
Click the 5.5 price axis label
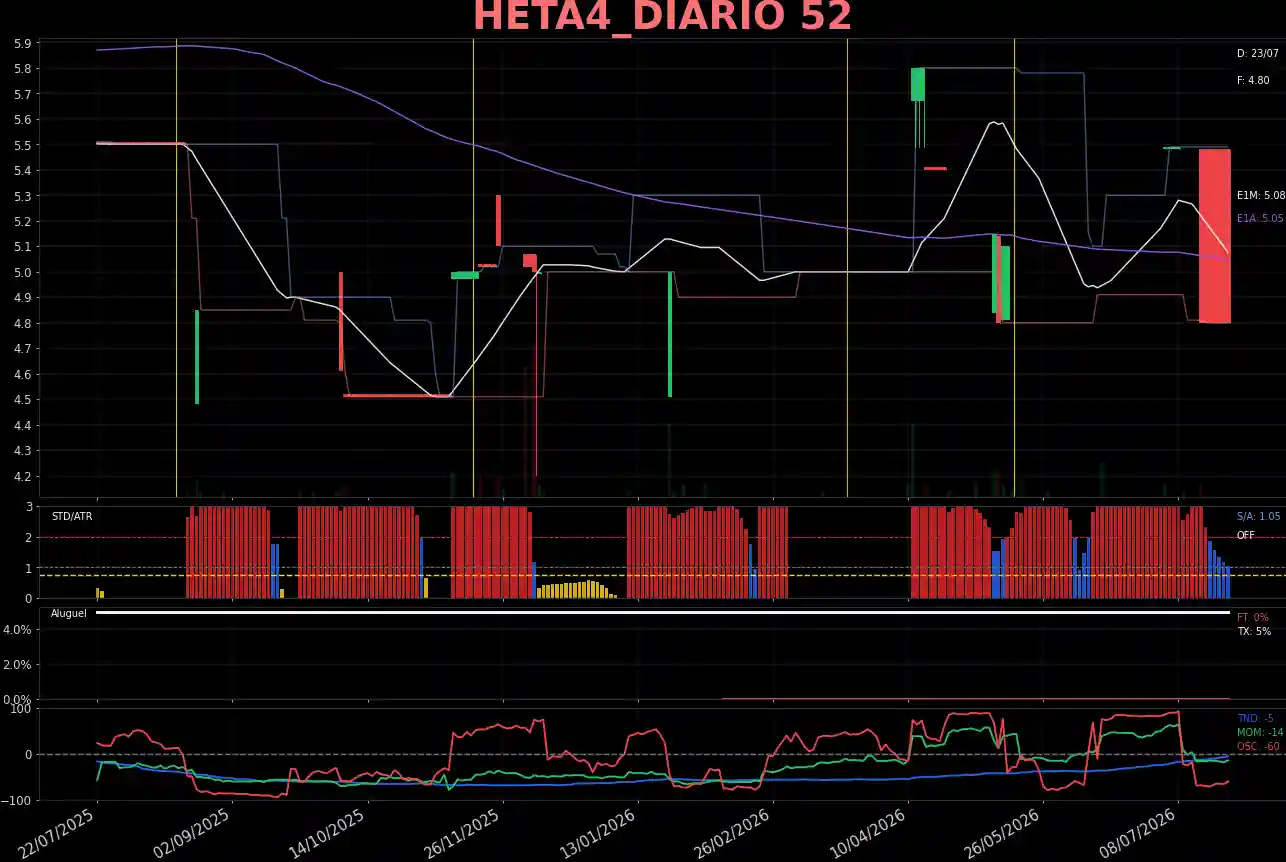click(22, 145)
